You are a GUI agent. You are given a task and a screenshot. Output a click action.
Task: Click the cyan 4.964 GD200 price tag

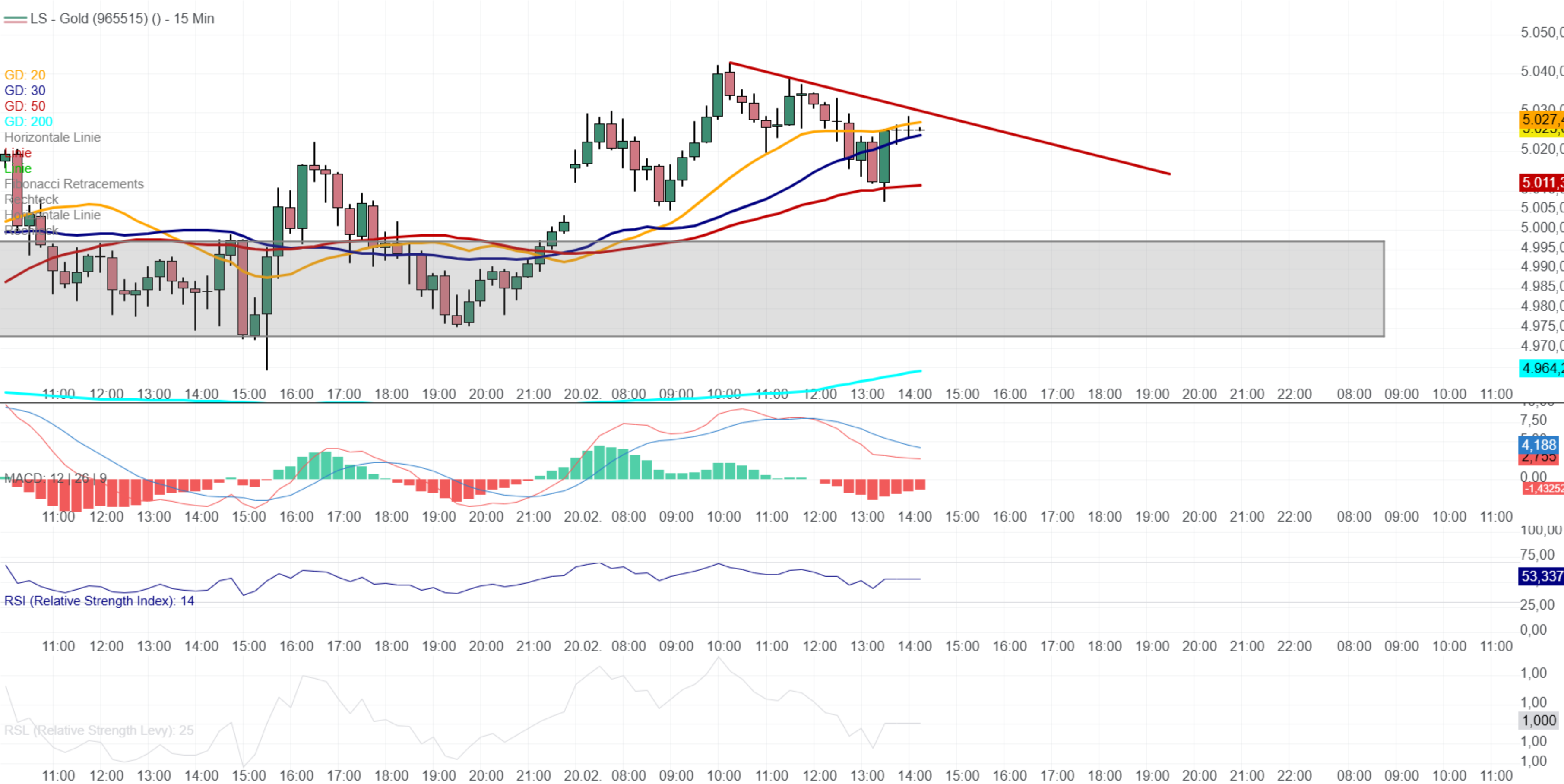(1541, 368)
